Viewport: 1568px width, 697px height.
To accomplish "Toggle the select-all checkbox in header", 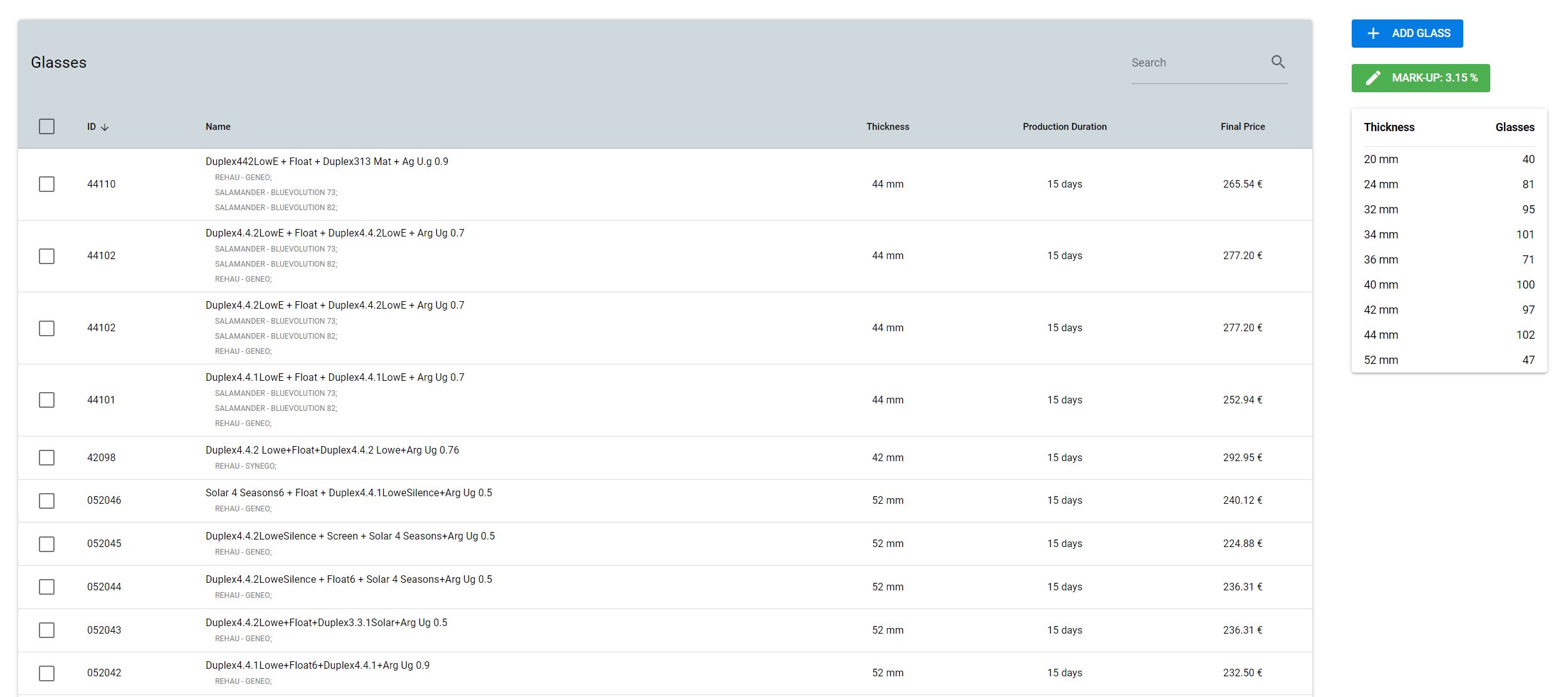I will [x=46, y=127].
